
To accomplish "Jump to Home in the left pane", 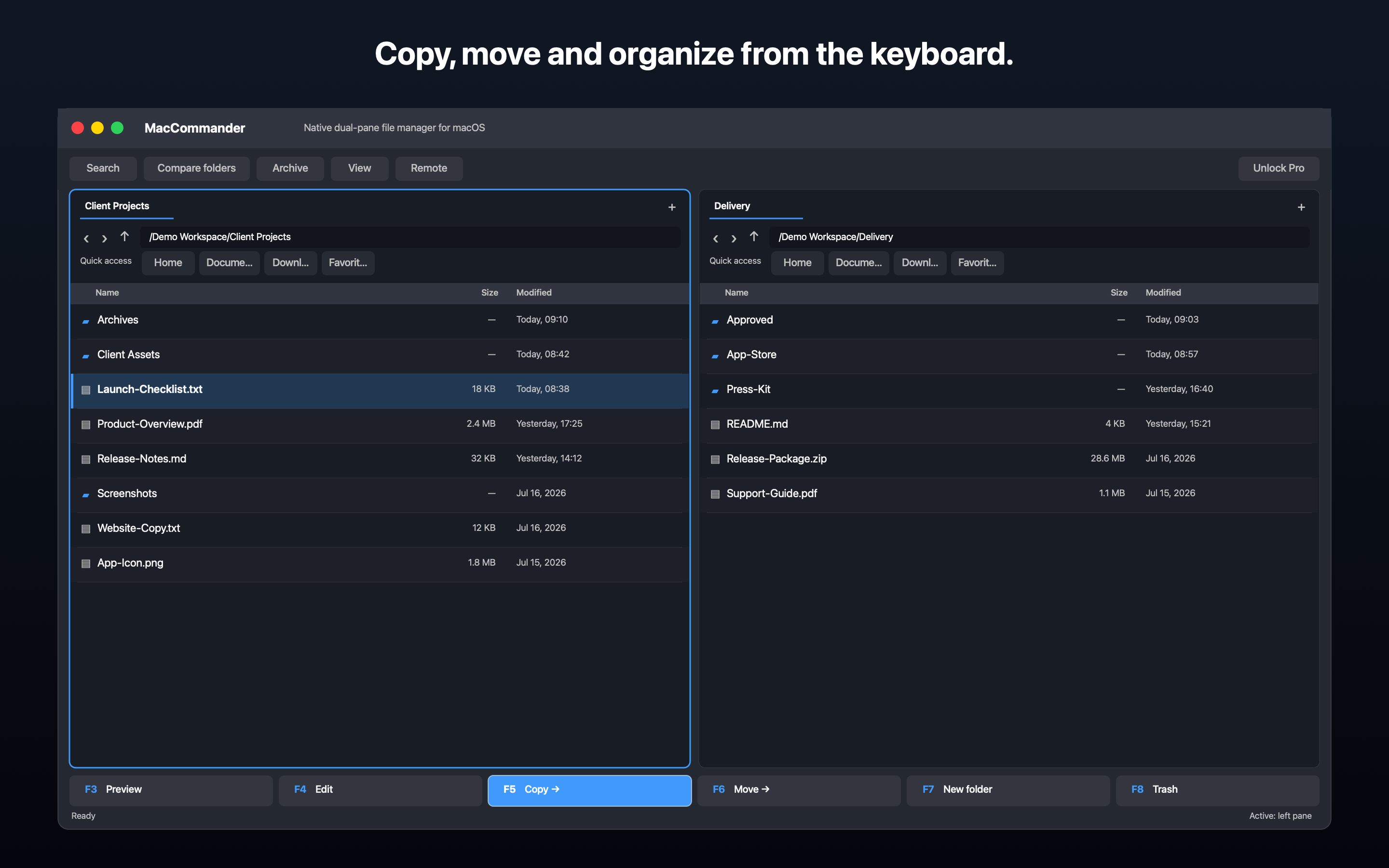I will pos(168,263).
